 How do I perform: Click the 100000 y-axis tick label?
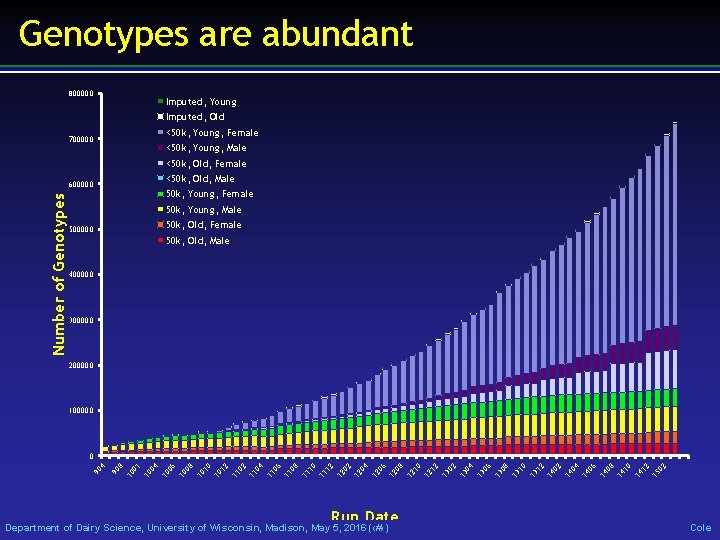pyautogui.click(x=81, y=411)
